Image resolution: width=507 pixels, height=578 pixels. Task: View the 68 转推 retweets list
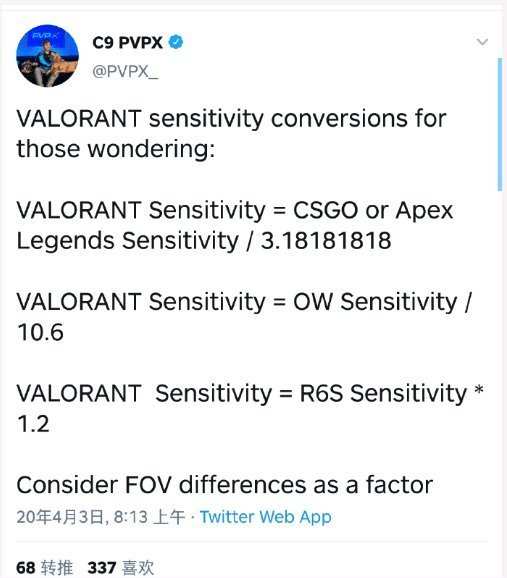45,567
